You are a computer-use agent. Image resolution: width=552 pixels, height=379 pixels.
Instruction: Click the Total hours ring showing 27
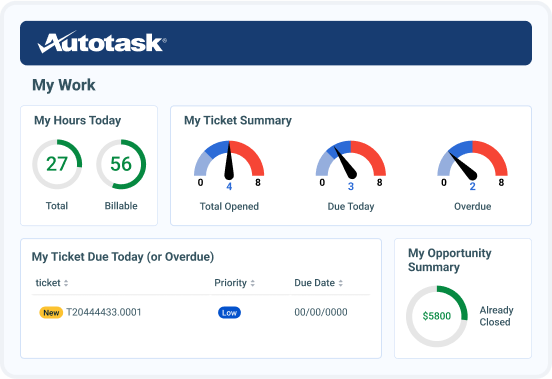[x=57, y=164]
